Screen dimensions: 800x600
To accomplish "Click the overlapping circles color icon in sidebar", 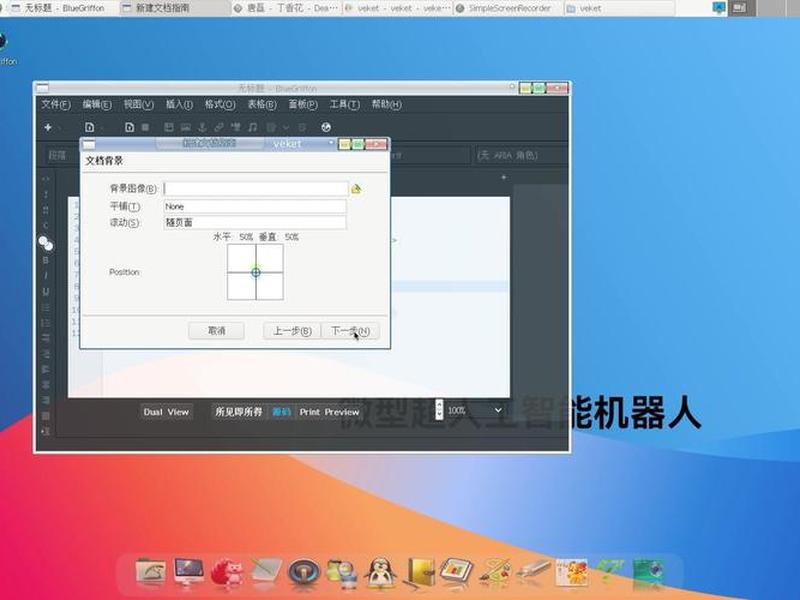I will [46, 244].
